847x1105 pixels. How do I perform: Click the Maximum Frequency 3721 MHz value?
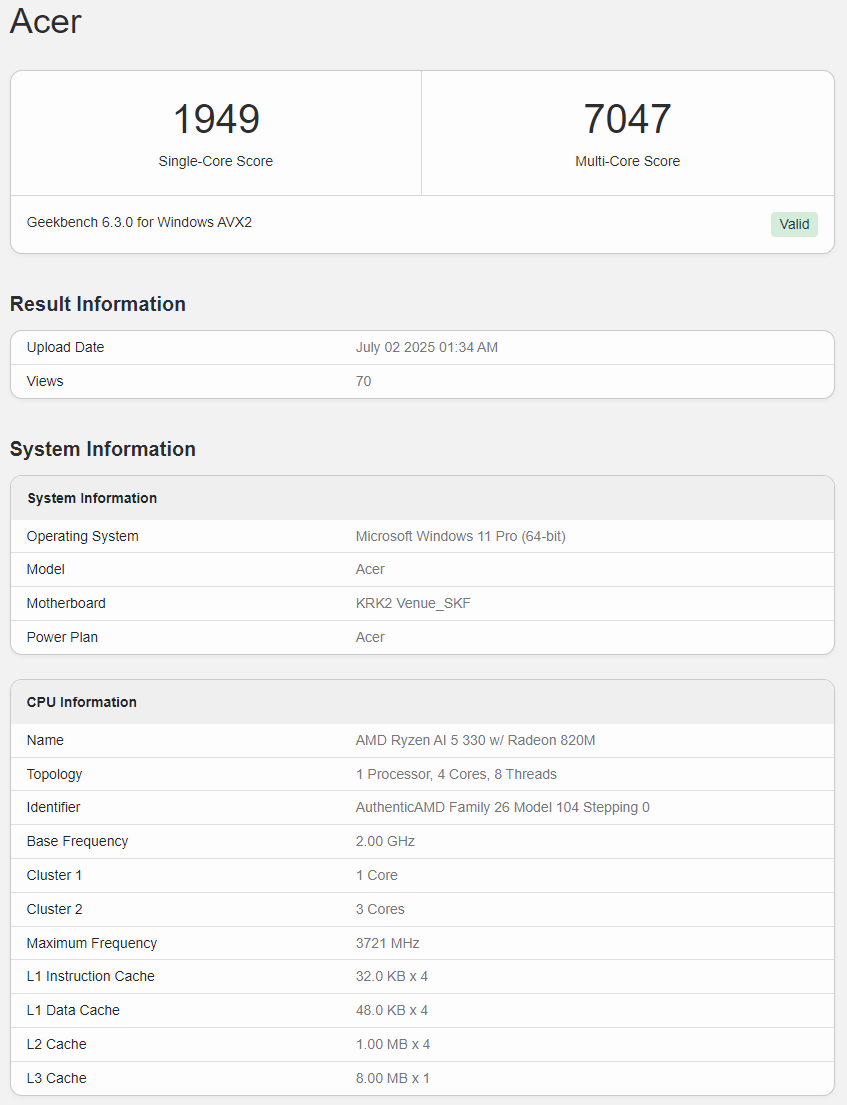pyautogui.click(x=388, y=943)
